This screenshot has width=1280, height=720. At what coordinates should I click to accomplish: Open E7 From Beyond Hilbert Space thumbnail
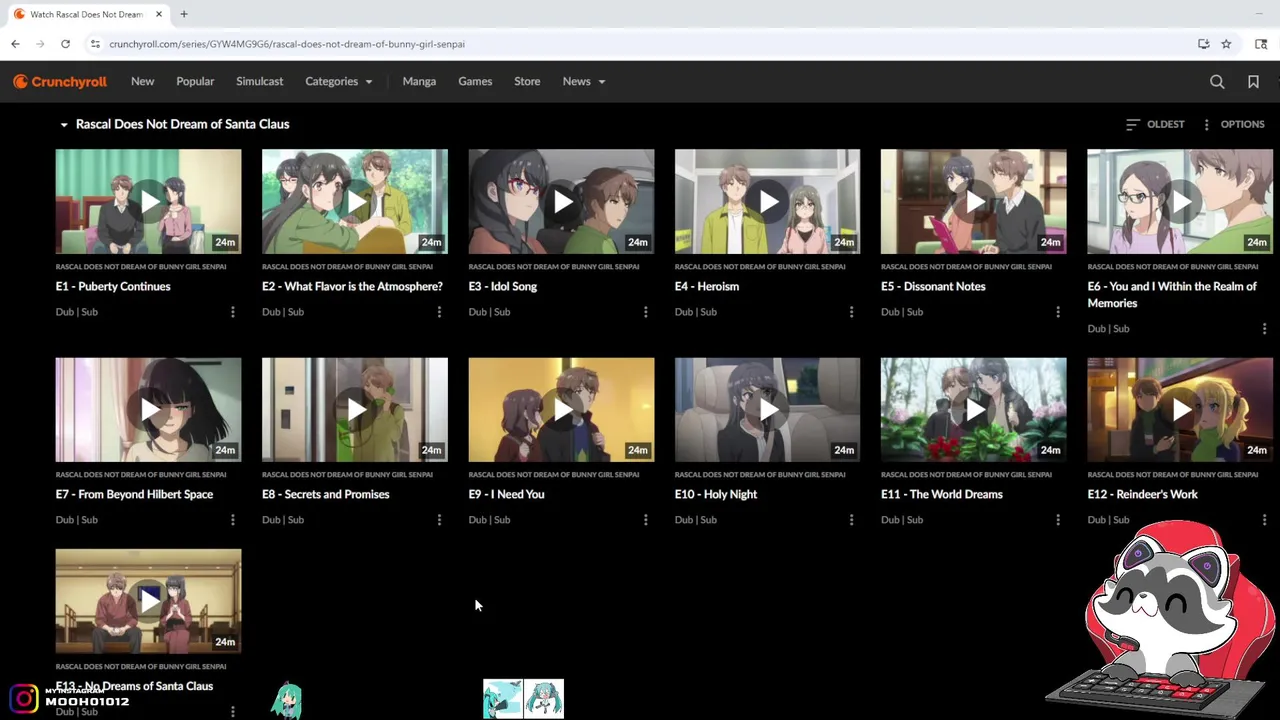coord(148,410)
